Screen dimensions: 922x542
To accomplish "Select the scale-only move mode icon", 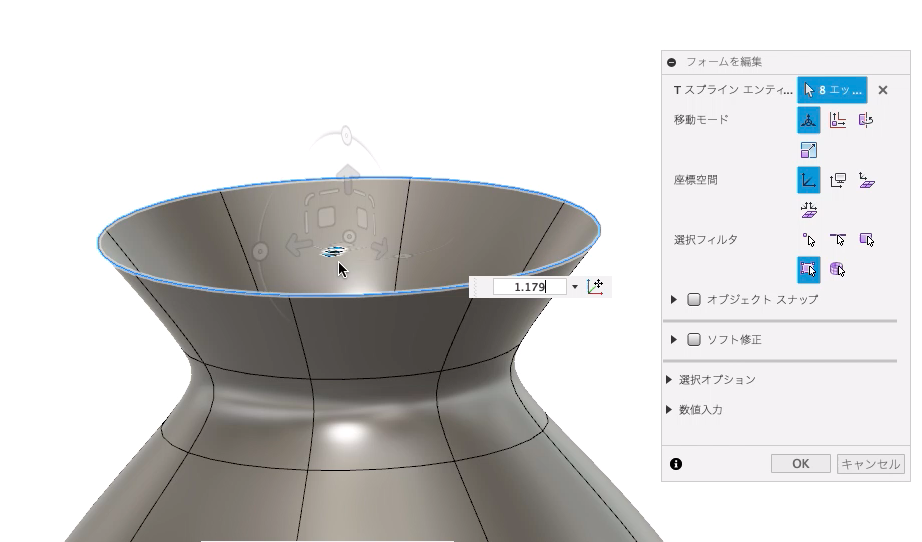I will click(x=809, y=150).
